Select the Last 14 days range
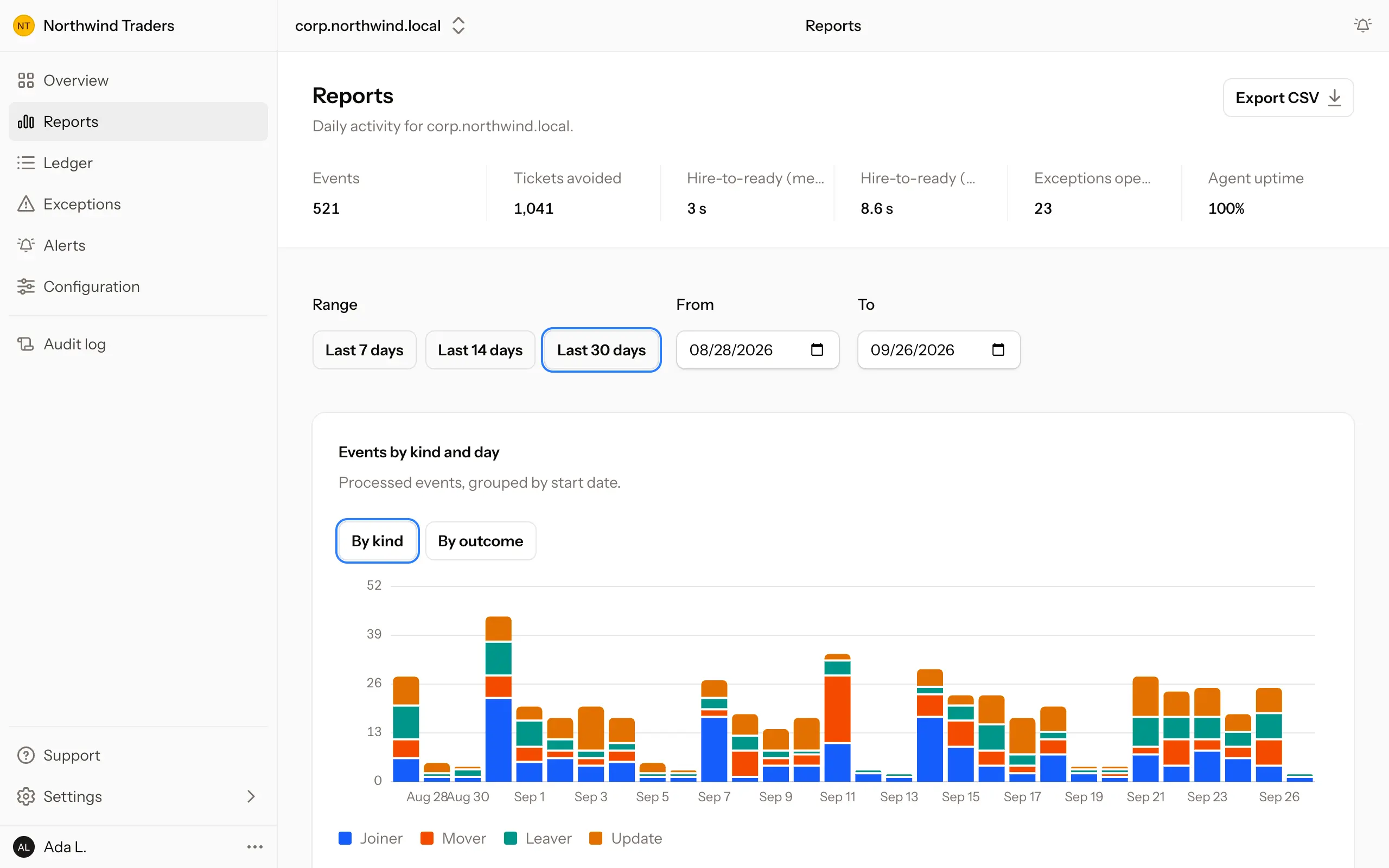 point(480,349)
